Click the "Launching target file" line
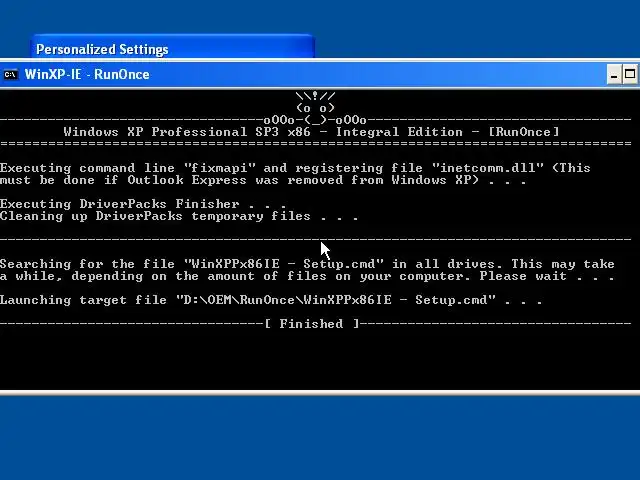 271,300
